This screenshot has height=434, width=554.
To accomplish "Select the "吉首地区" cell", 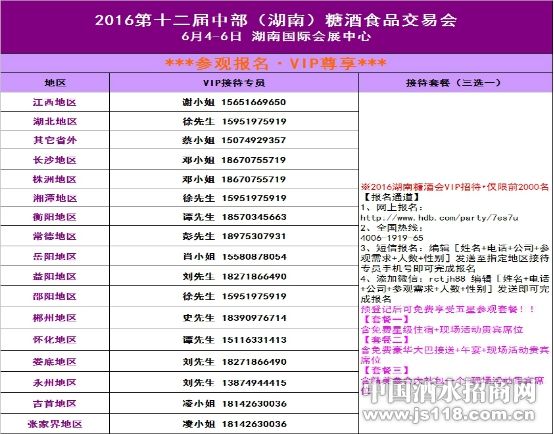I will click(55, 404).
